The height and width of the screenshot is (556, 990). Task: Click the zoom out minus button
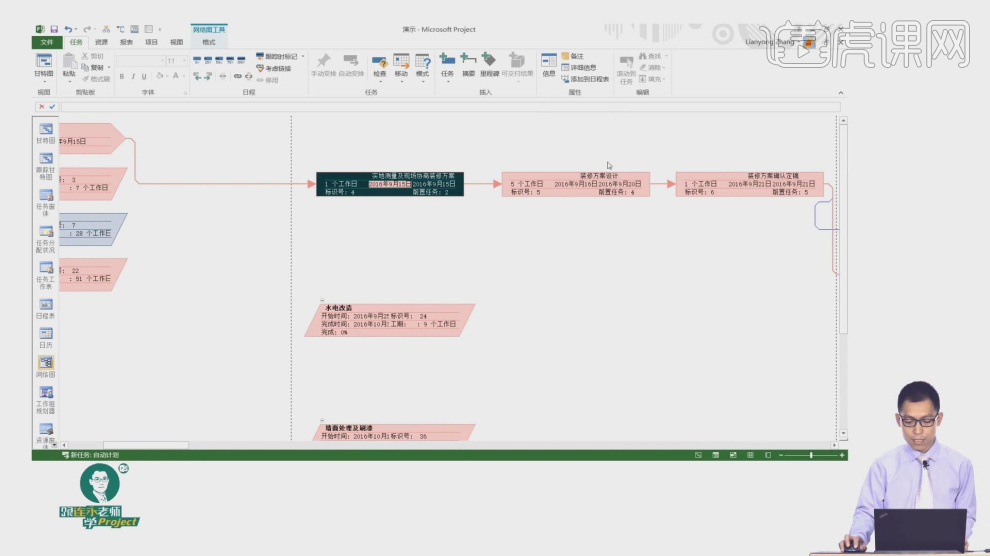click(781, 455)
